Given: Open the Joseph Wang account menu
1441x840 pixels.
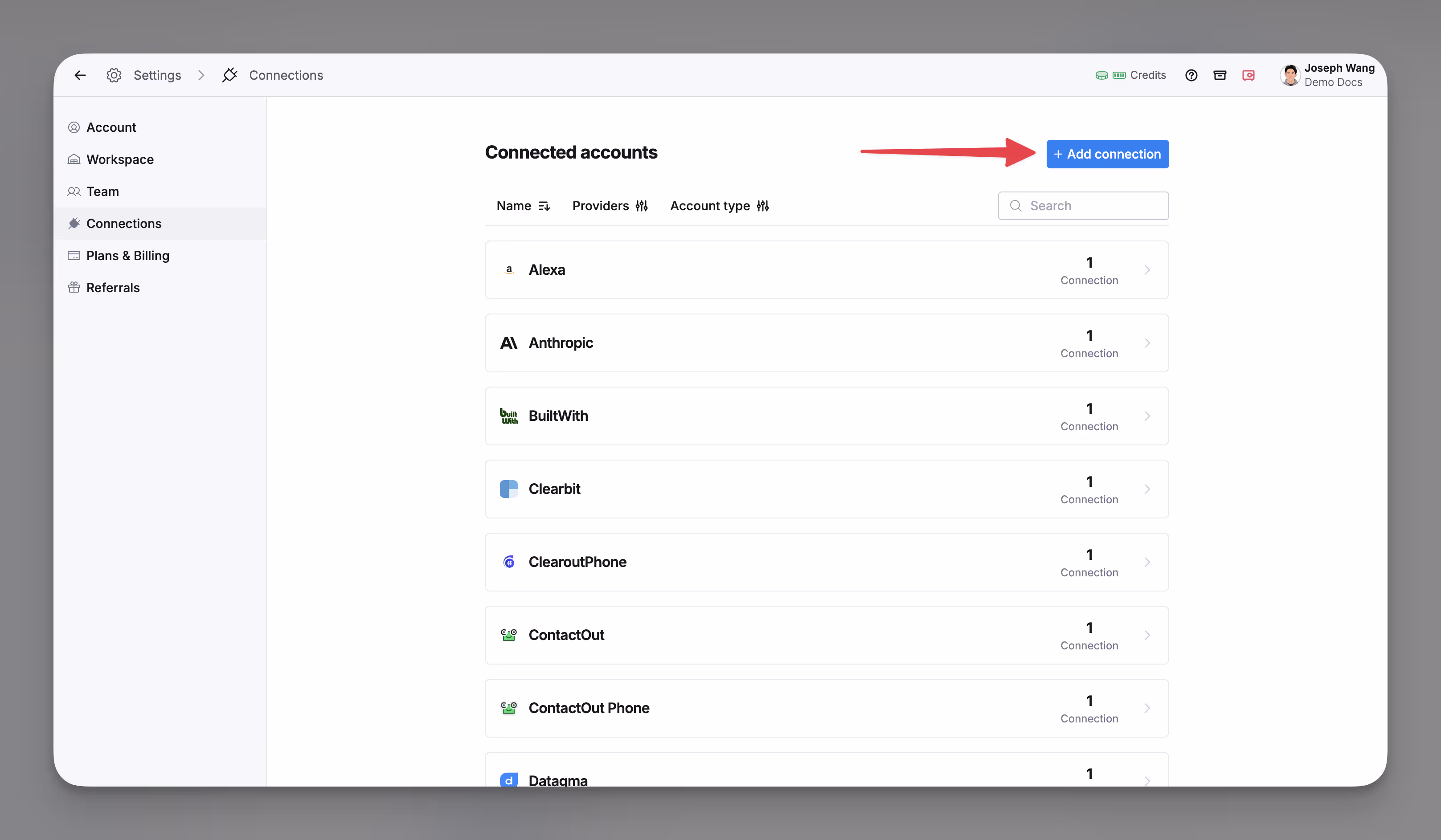Looking at the screenshot, I should click(1327, 75).
